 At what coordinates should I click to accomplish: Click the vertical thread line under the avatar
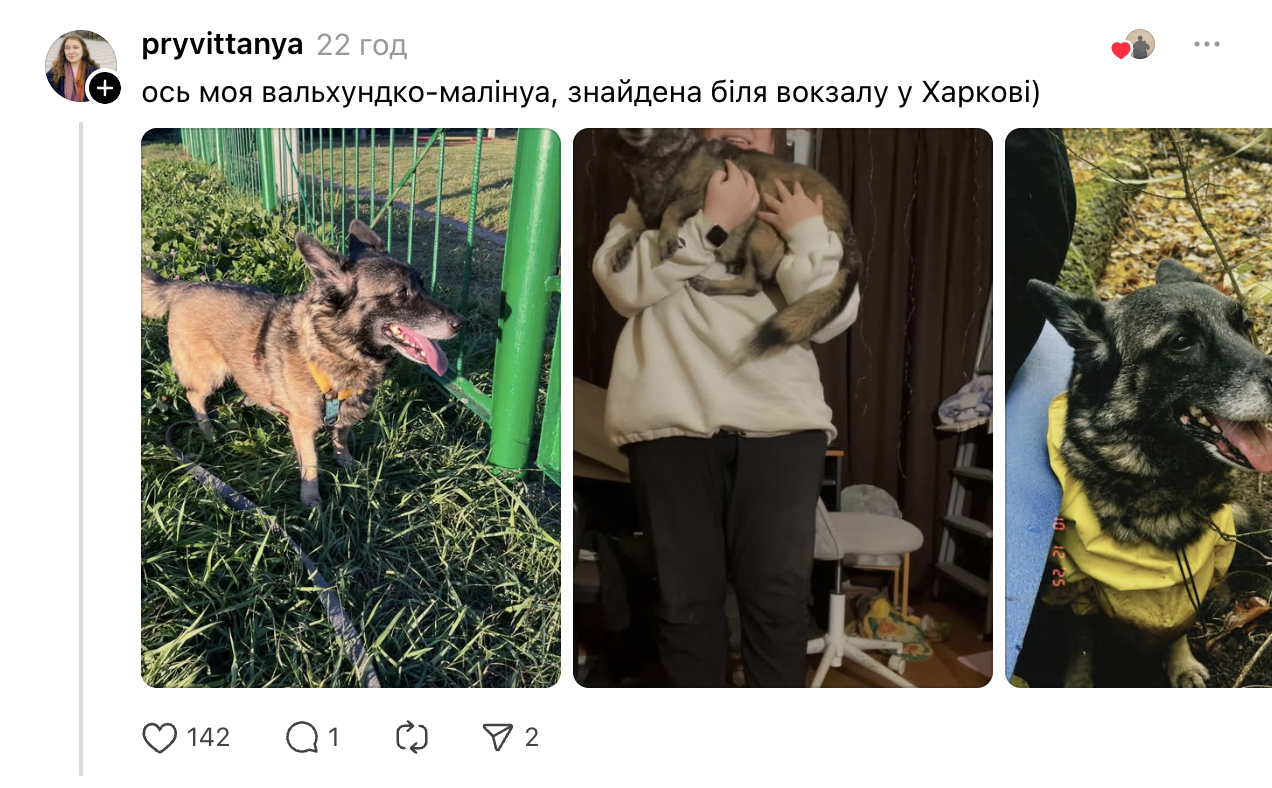(81, 448)
